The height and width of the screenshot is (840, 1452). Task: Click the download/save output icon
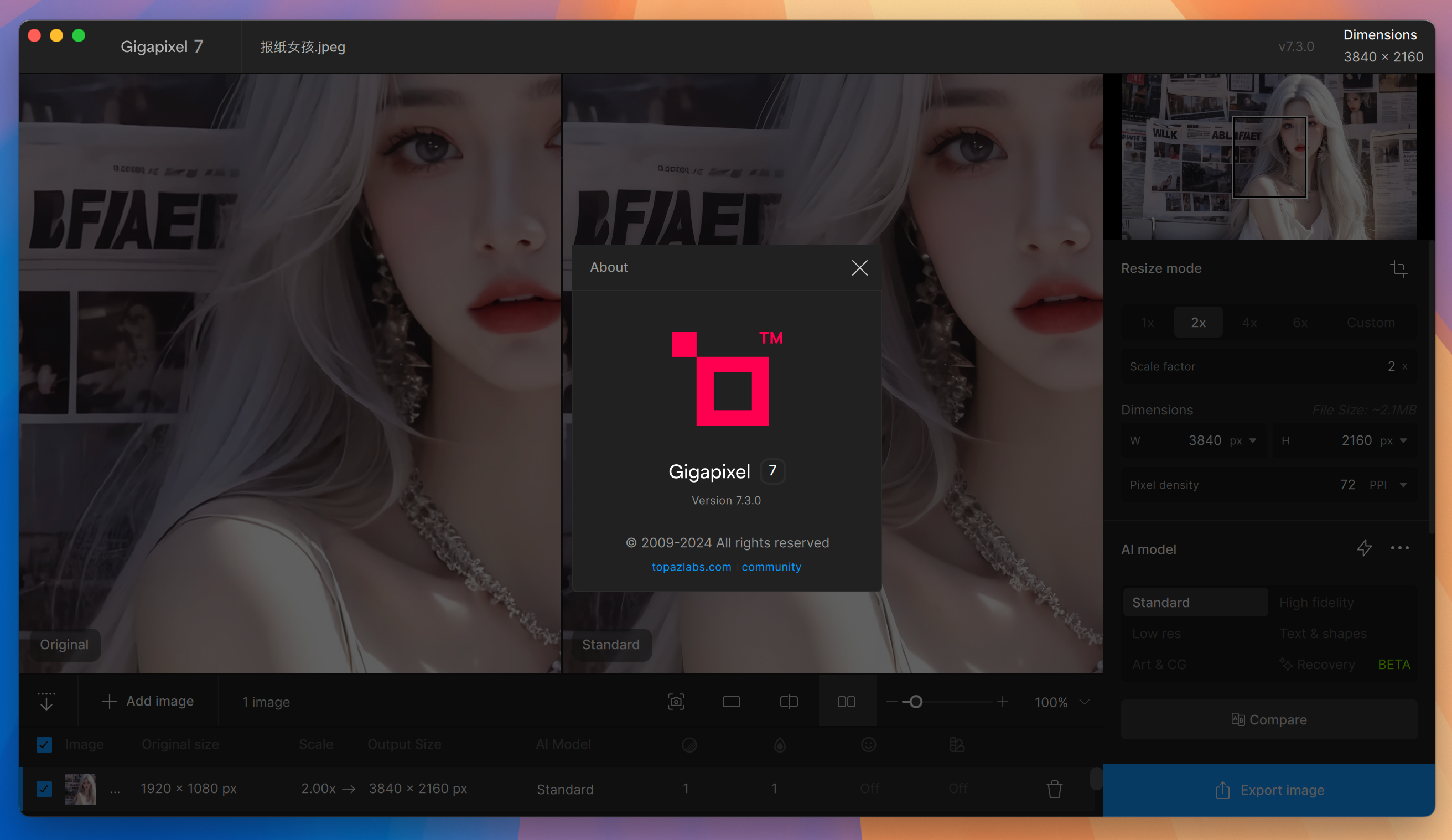pyautogui.click(x=47, y=701)
